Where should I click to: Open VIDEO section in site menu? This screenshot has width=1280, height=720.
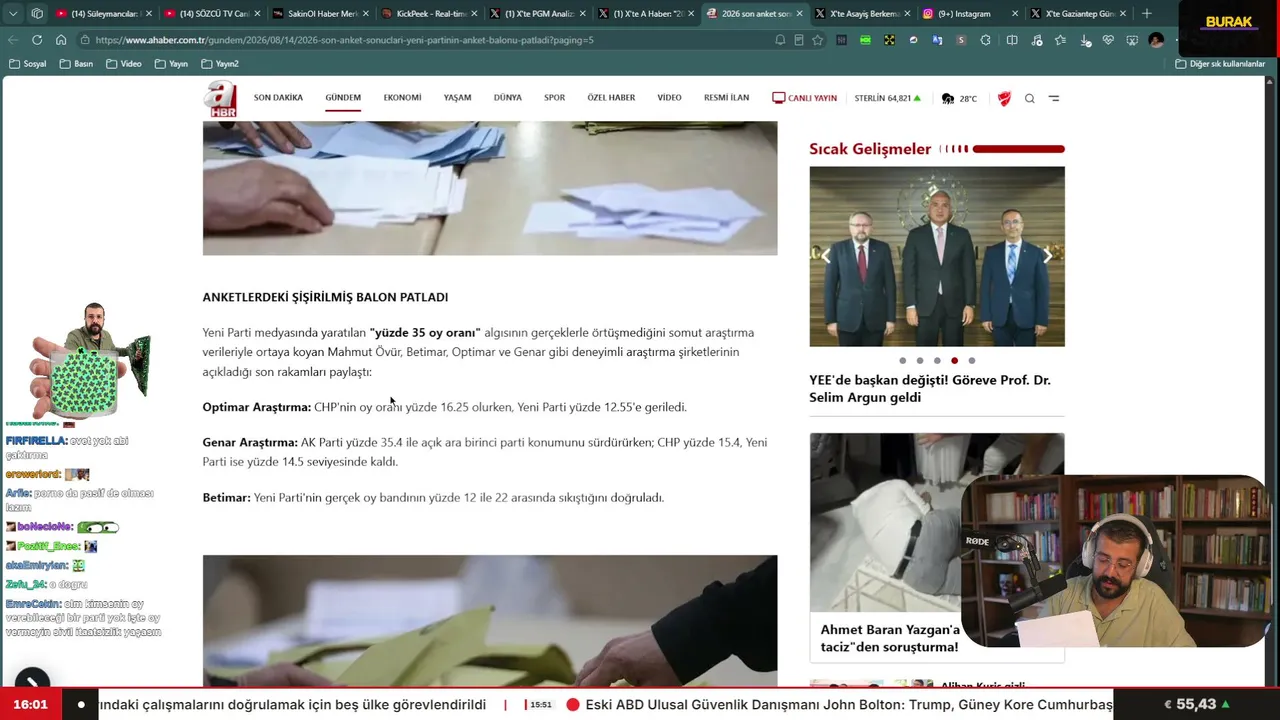pyautogui.click(x=669, y=98)
